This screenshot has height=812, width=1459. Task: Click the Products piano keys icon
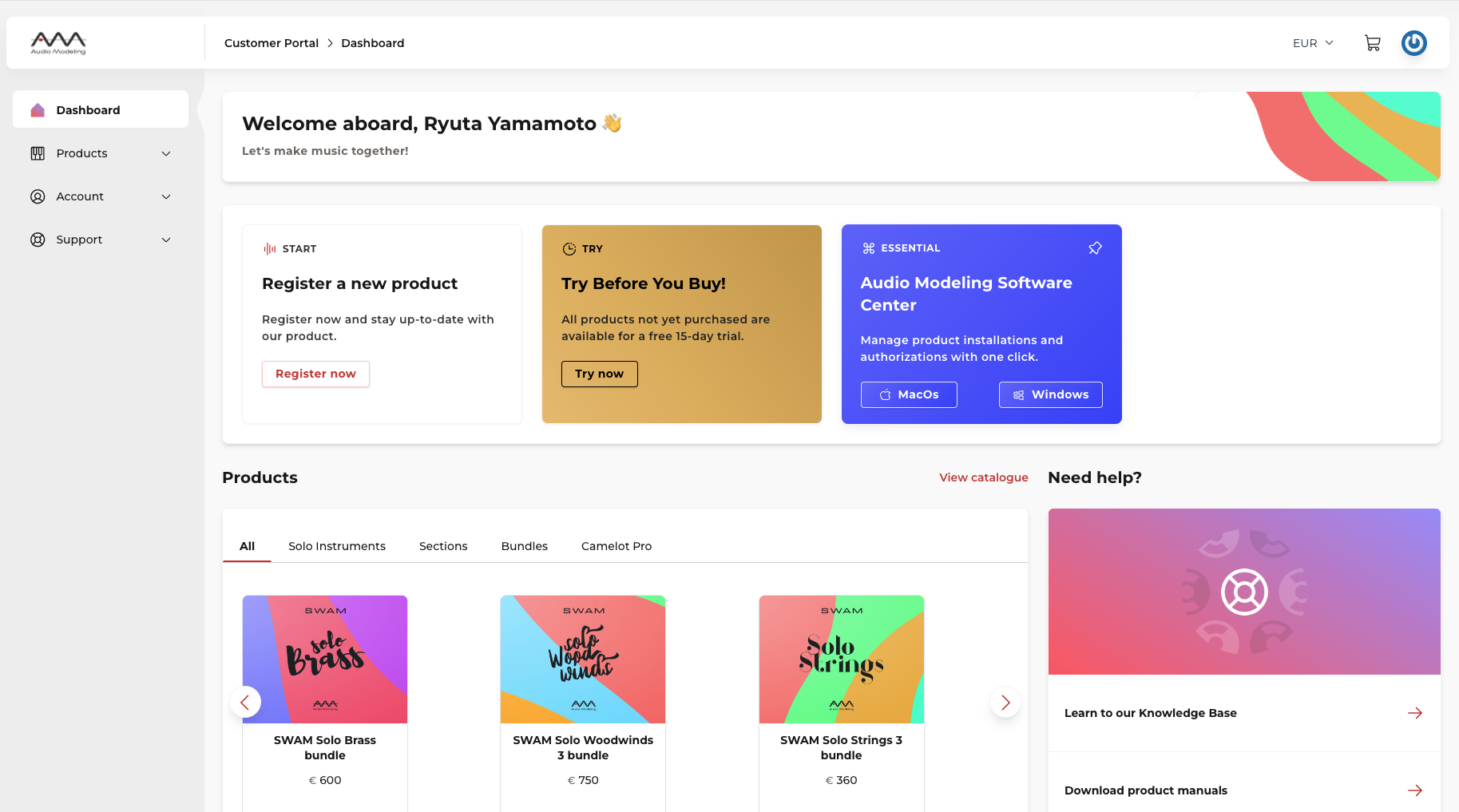[x=38, y=153]
